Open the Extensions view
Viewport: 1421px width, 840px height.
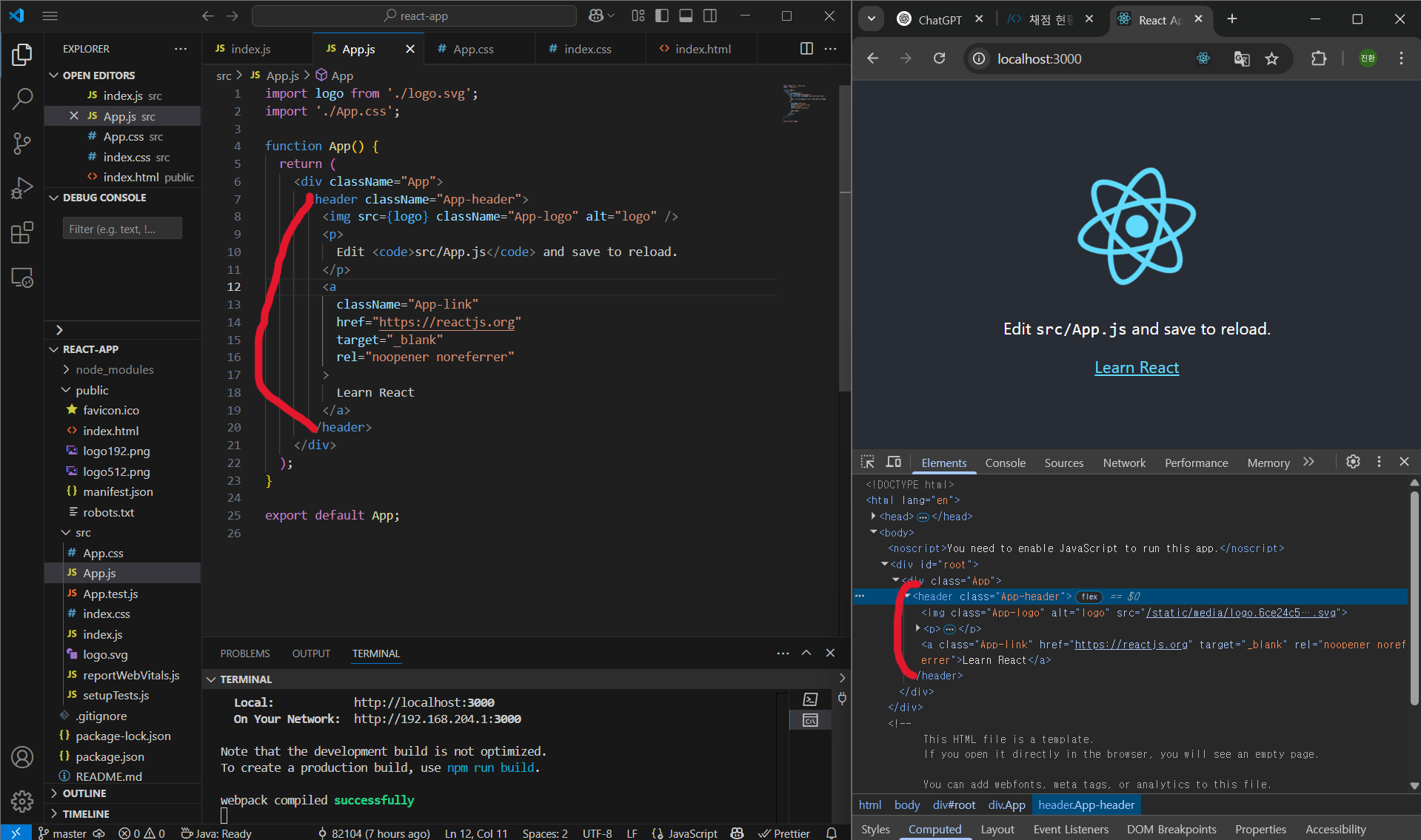[22, 233]
